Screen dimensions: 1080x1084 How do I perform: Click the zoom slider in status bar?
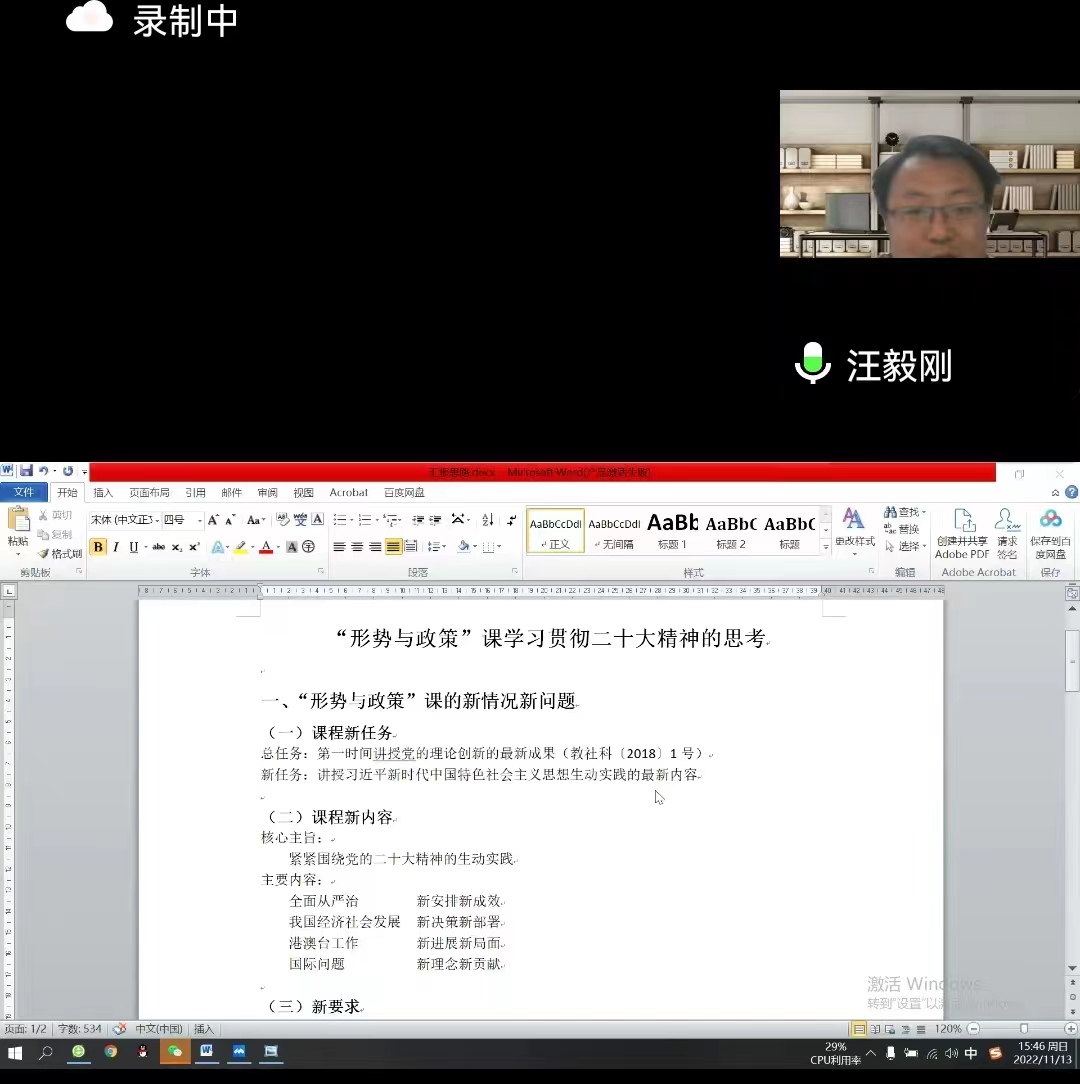(x=1022, y=1029)
